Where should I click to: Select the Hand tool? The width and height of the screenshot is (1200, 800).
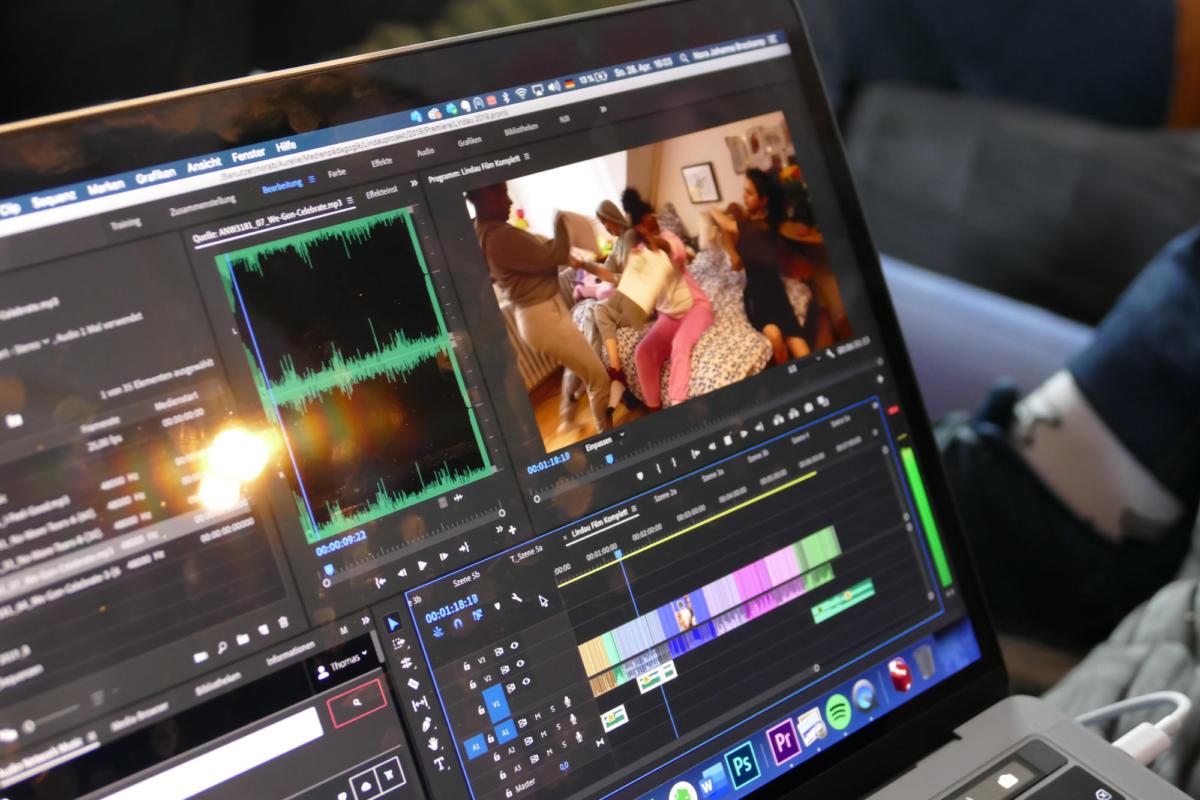(x=433, y=744)
